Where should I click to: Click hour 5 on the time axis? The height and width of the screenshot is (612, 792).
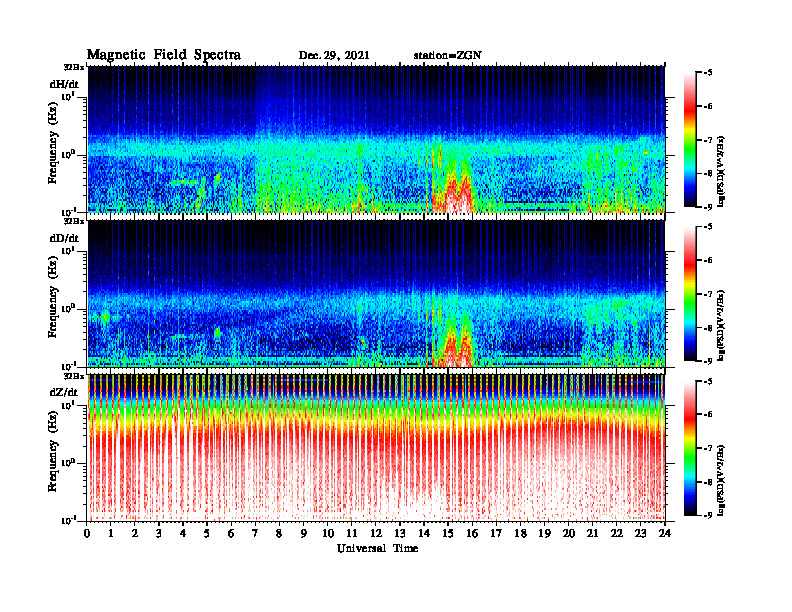click(x=207, y=534)
